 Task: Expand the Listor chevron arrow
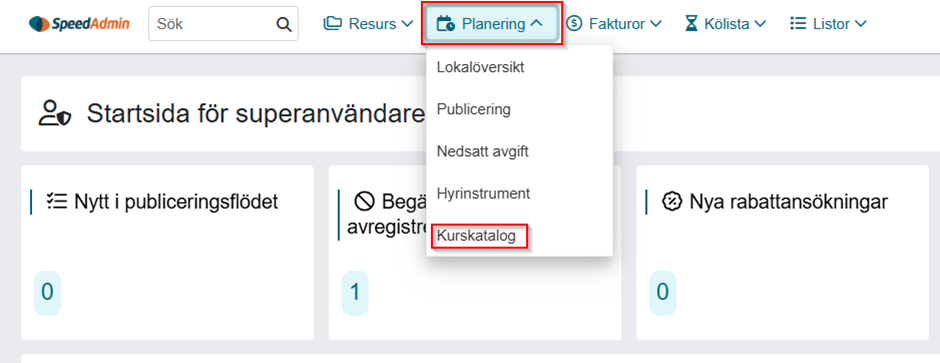[860, 24]
